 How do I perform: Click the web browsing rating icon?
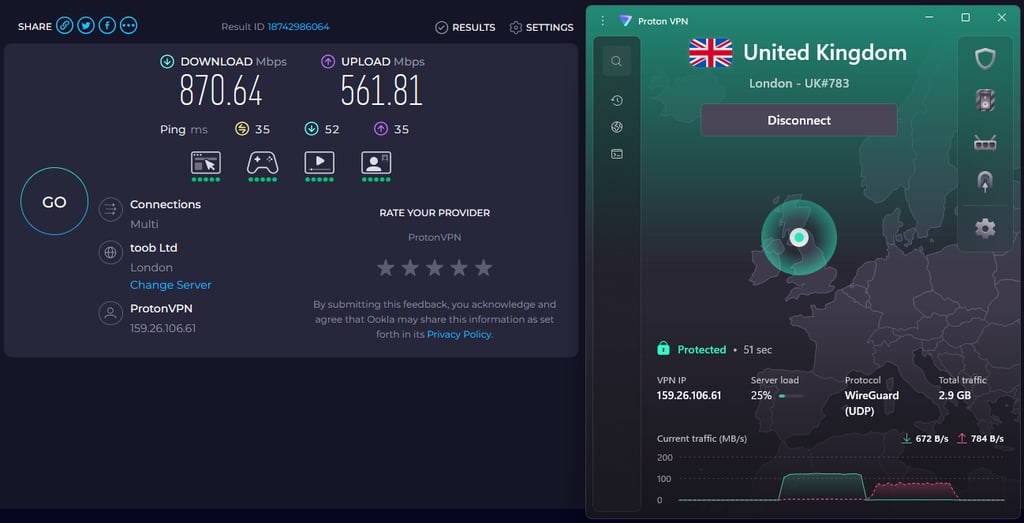(x=206, y=163)
